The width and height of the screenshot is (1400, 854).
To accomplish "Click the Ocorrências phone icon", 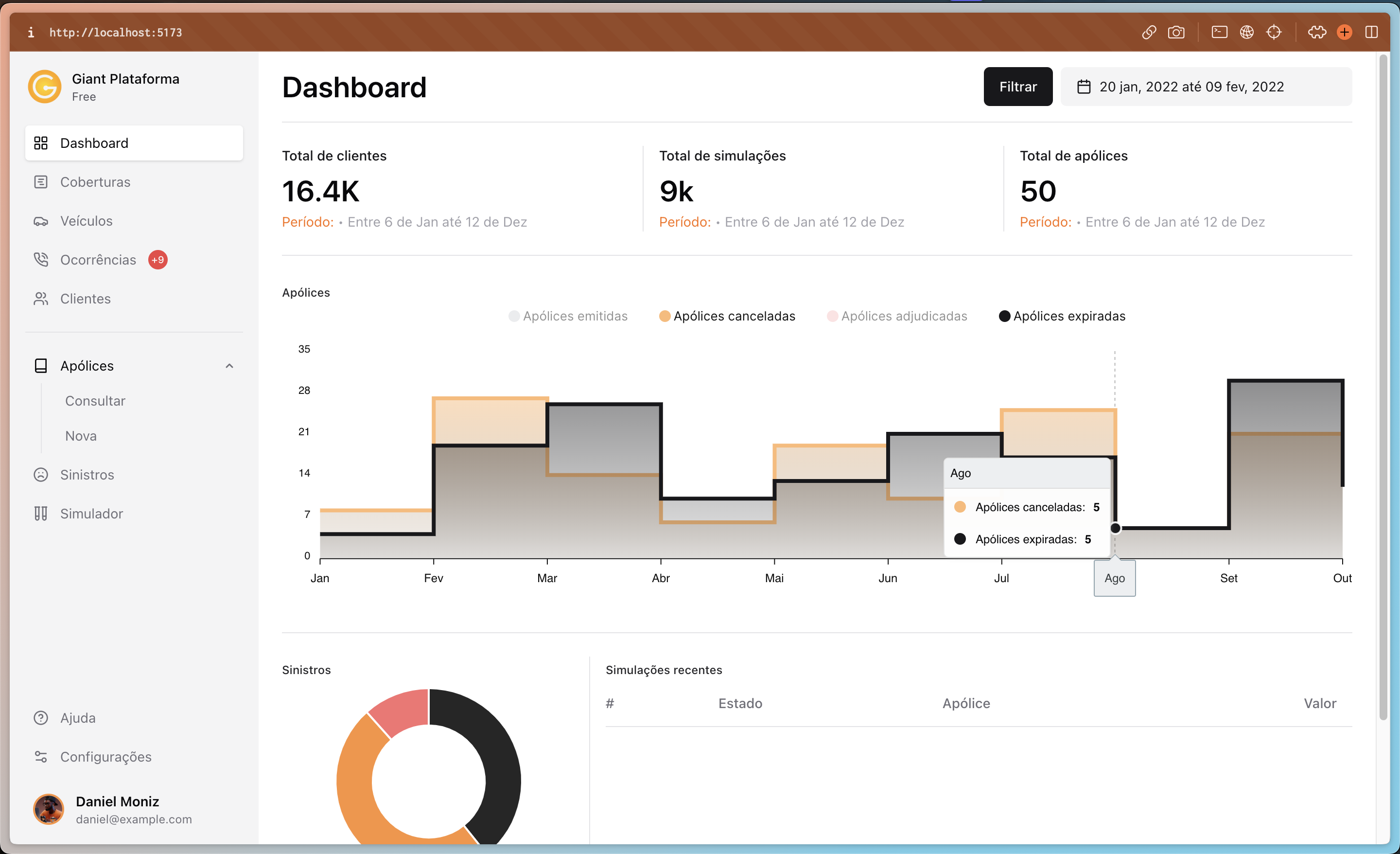I will 41,260.
